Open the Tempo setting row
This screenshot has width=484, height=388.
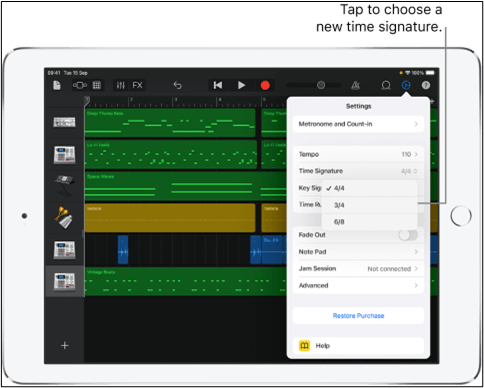click(358, 154)
